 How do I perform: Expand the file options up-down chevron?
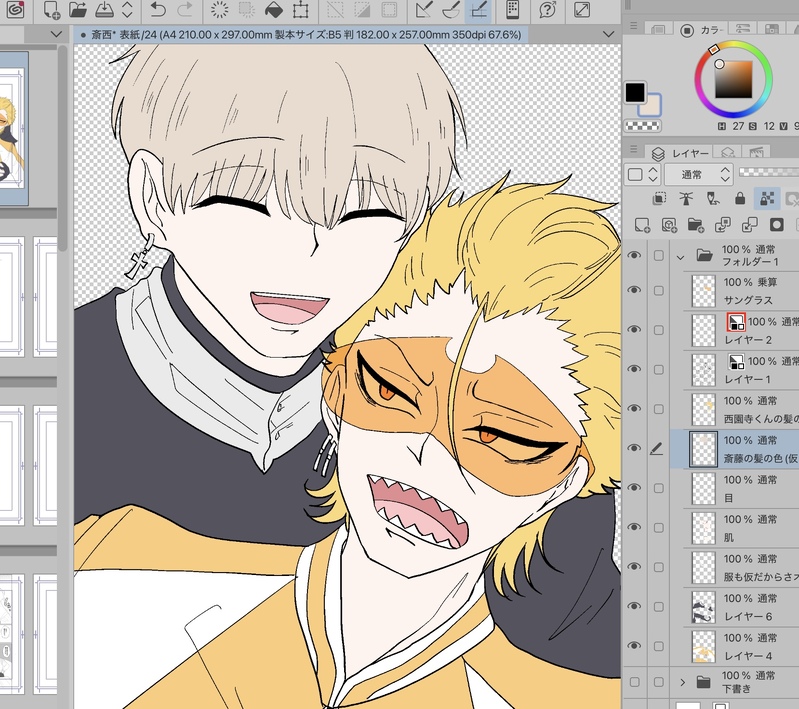pos(127,10)
